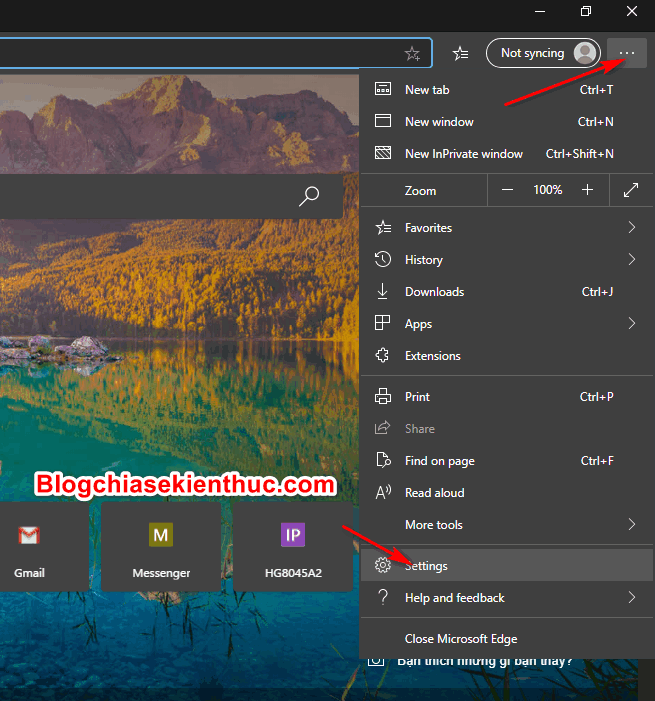
Task: Click the Help question mark icon
Action: [383, 597]
